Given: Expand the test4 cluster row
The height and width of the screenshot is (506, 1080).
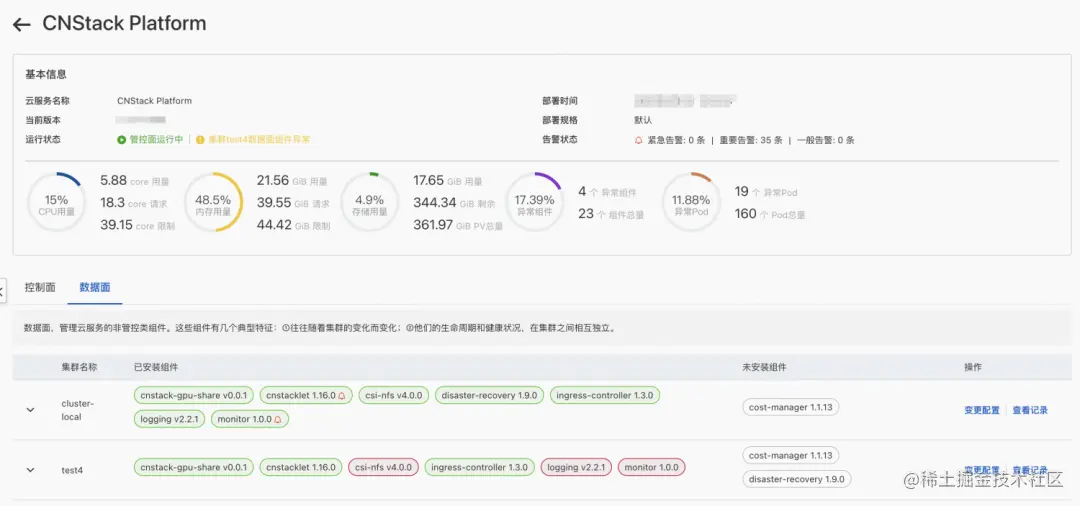Looking at the screenshot, I should pyautogui.click(x=30, y=470).
